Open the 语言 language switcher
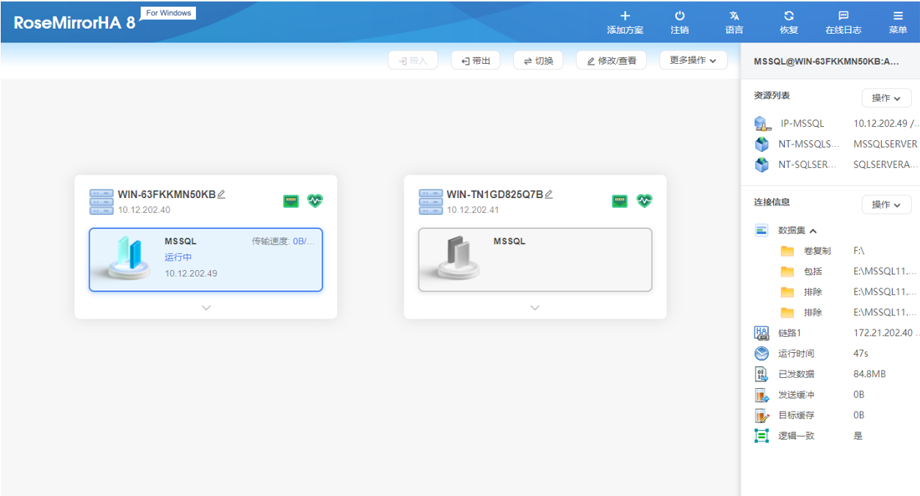 pos(735,16)
